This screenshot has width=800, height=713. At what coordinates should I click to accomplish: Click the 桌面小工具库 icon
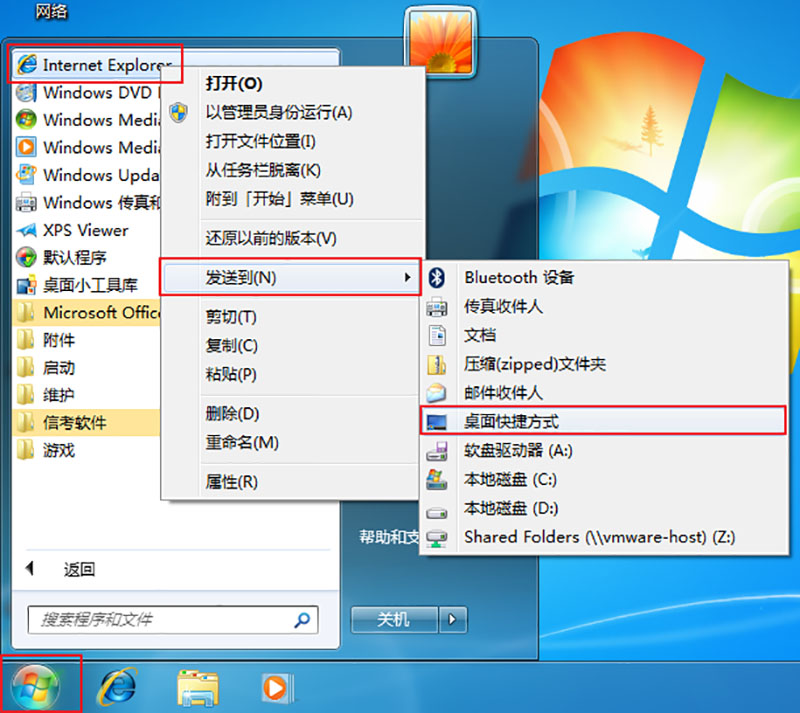26,285
